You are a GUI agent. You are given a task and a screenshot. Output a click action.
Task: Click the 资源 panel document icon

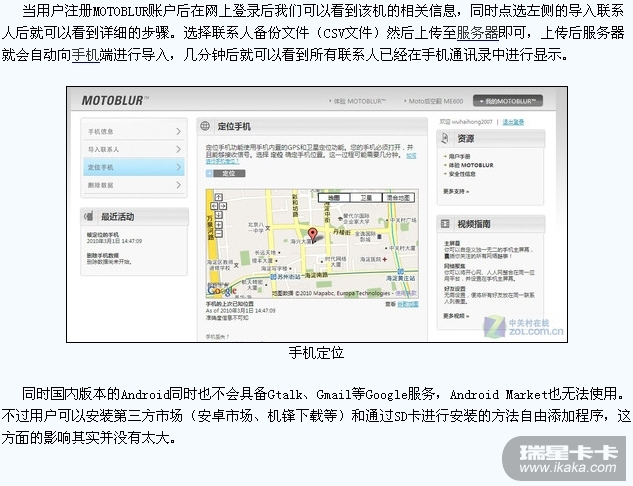tap(444, 138)
